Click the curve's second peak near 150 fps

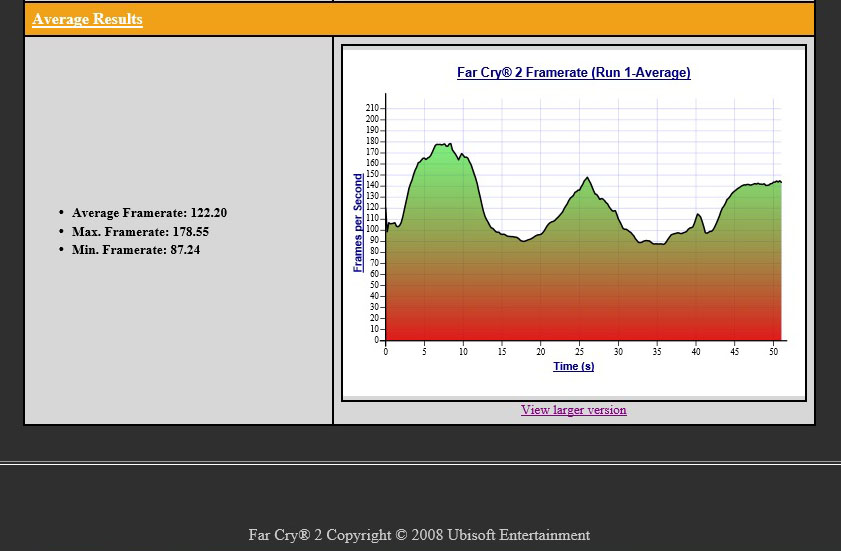587,179
